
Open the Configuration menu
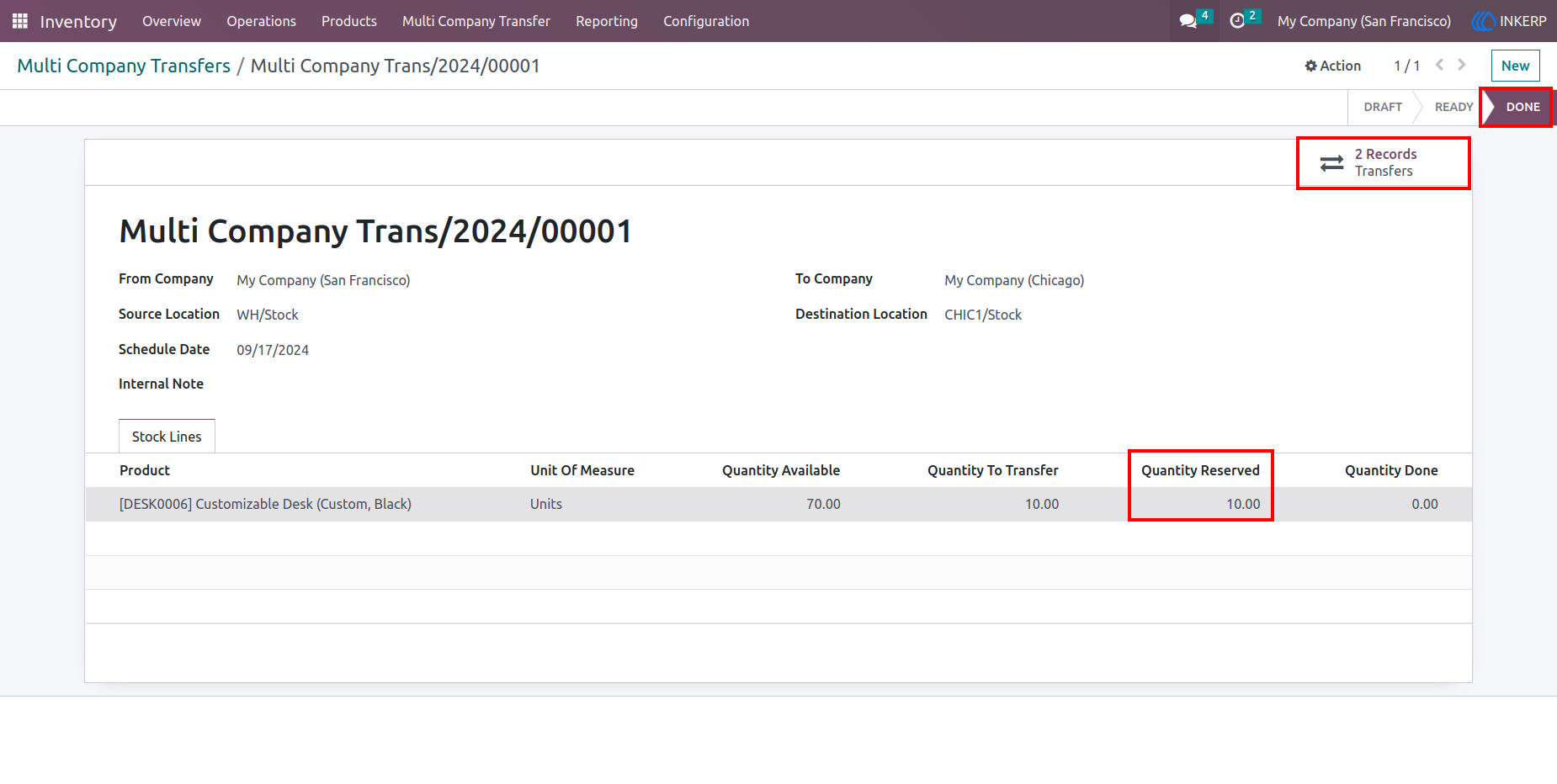tap(706, 21)
